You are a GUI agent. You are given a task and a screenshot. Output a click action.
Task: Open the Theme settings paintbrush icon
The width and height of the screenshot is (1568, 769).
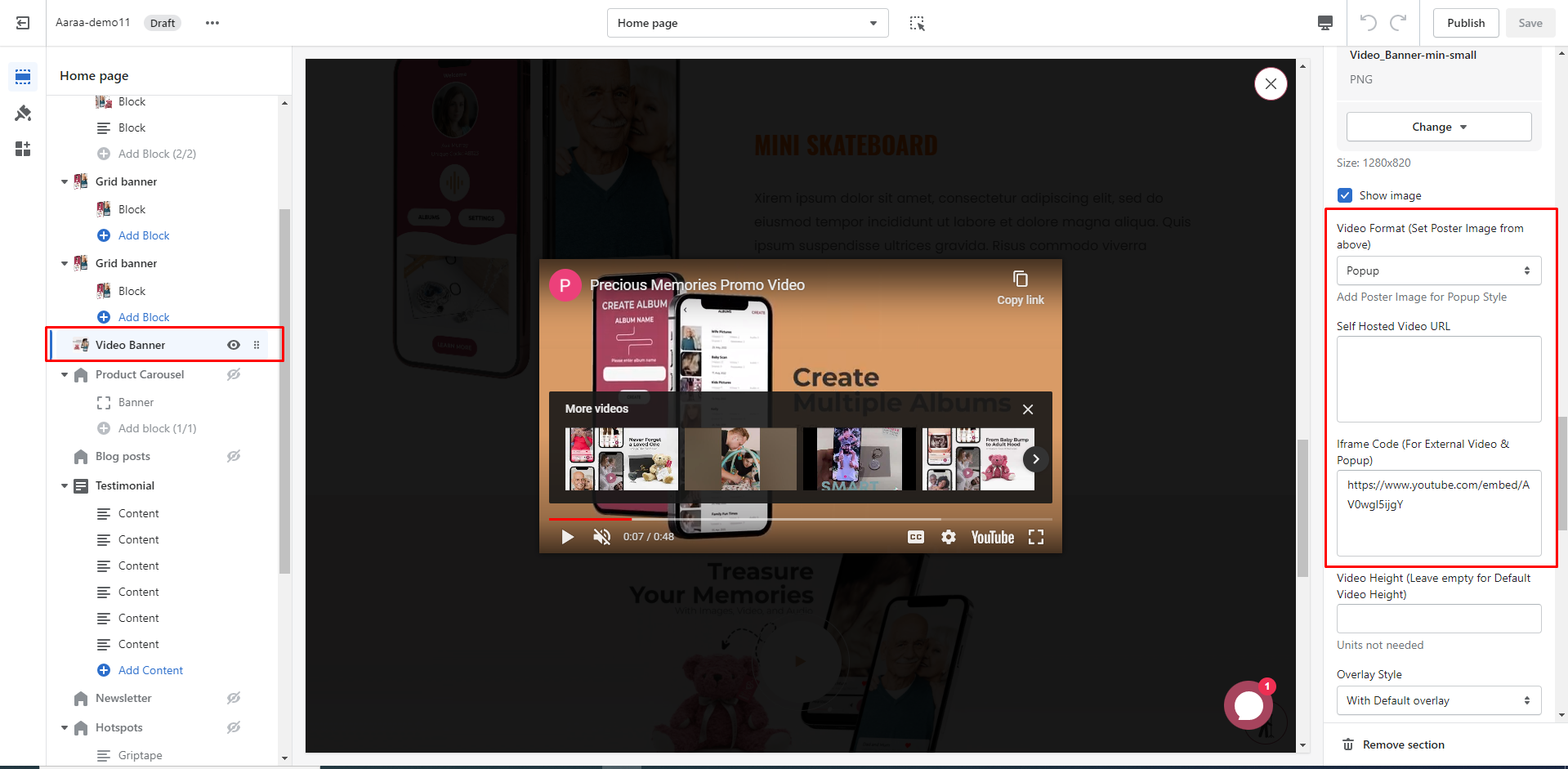(23, 113)
